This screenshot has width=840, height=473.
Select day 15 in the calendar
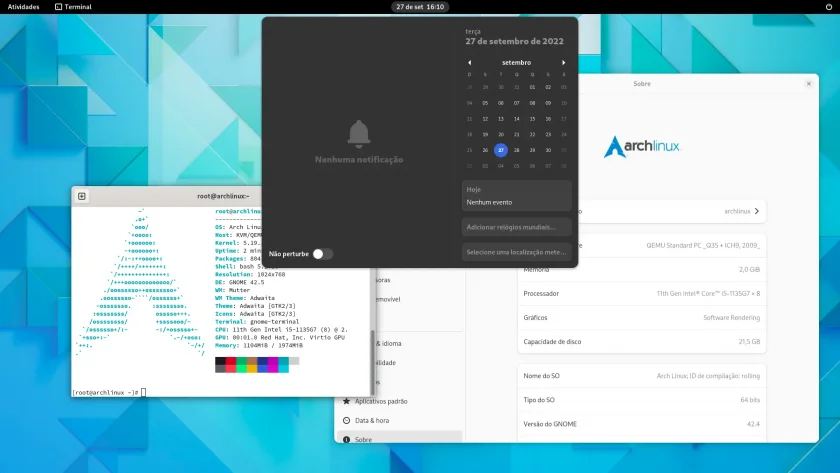point(532,119)
